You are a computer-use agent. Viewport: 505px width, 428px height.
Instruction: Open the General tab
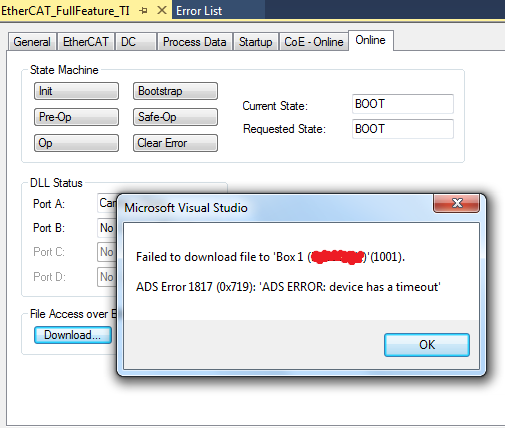(x=32, y=42)
